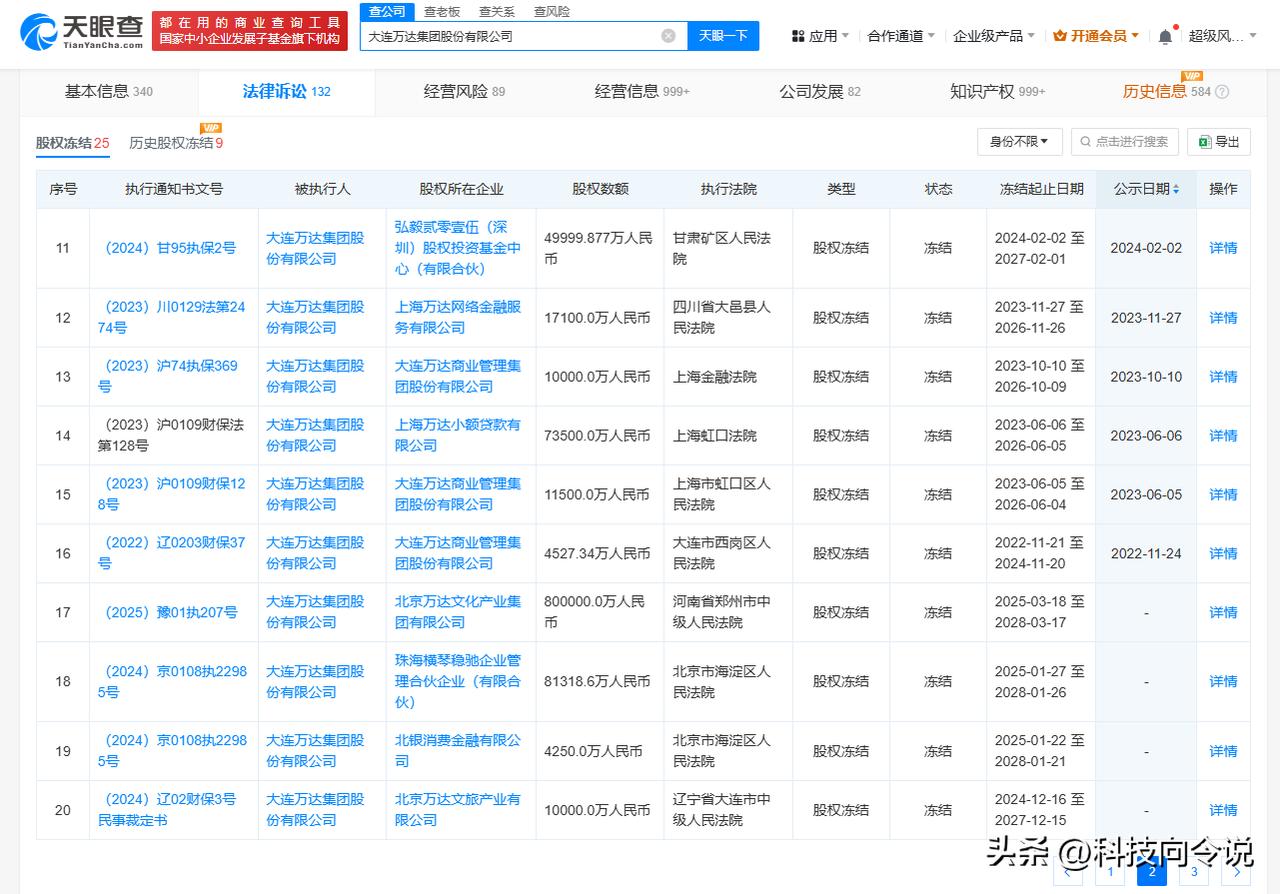
Task: Click 详情 for row 11
Action: 1223,248
